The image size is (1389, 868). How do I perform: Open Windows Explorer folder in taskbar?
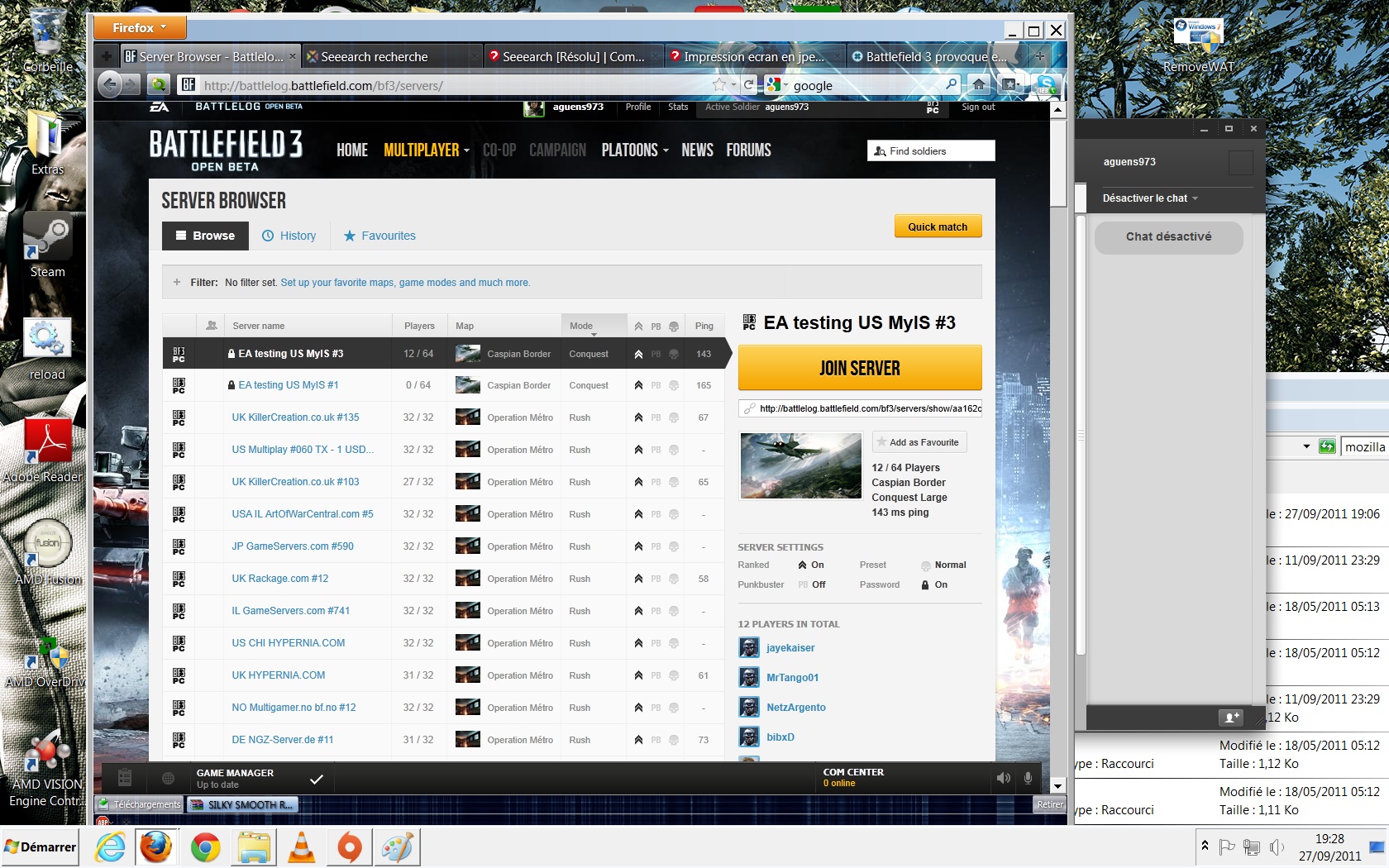(x=254, y=847)
